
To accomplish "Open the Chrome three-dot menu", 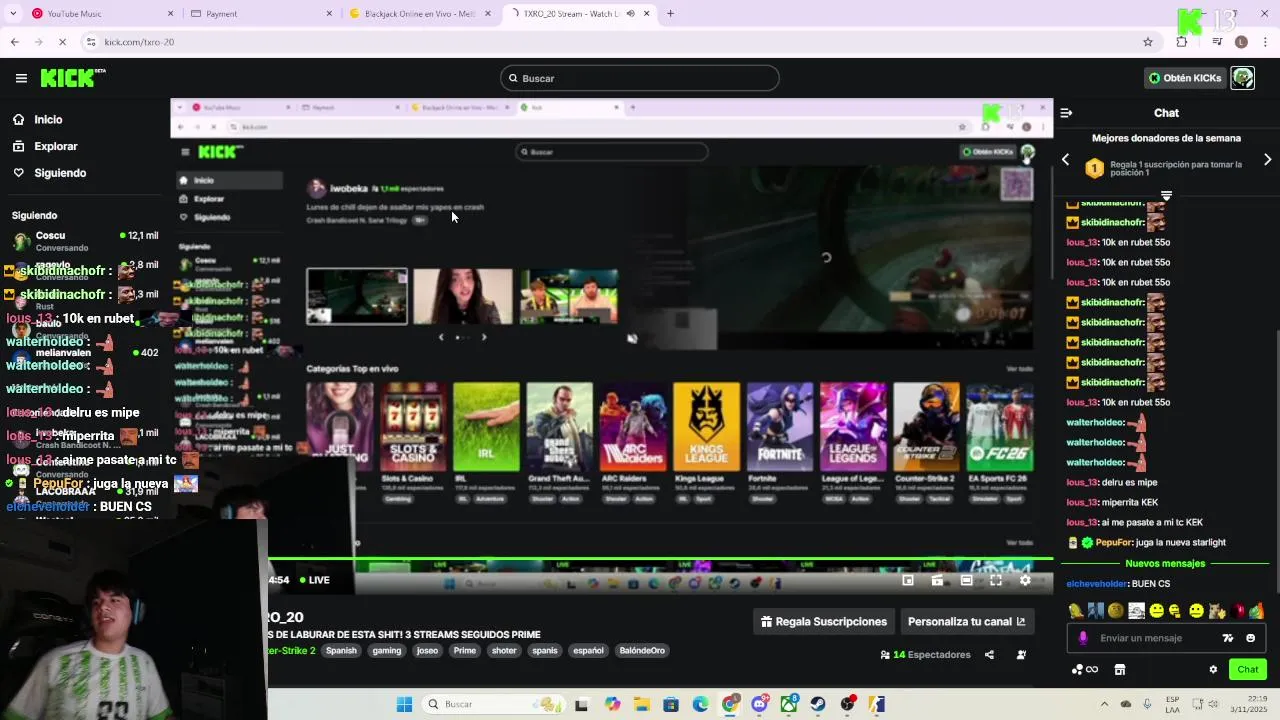I will pyautogui.click(x=1266, y=42).
